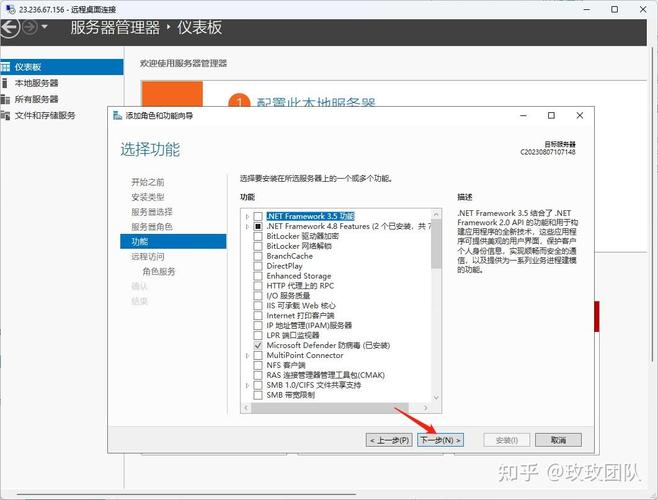Click the 所有服务器 servers icon
Viewport: 658px width, 500px height.
pos(5,99)
